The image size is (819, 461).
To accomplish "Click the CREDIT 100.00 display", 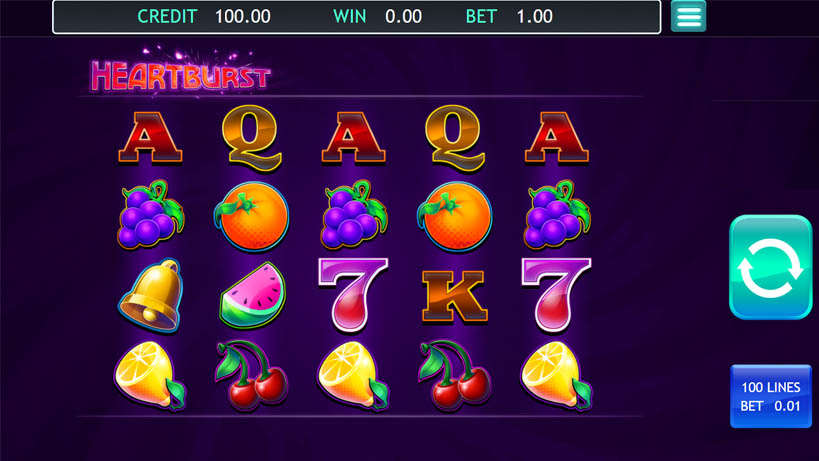I will point(204,17).
